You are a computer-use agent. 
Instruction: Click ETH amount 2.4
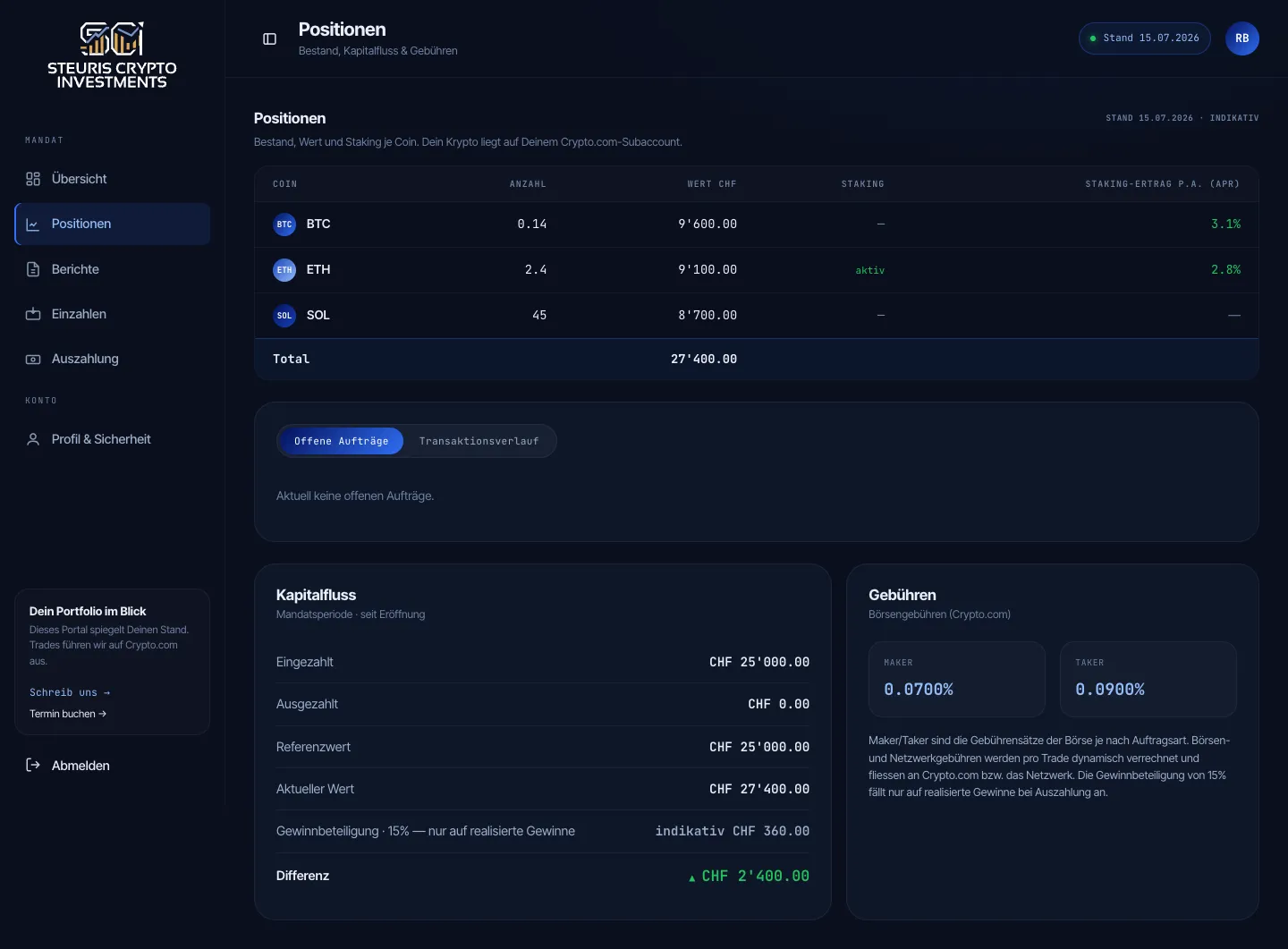coord(536,269)
